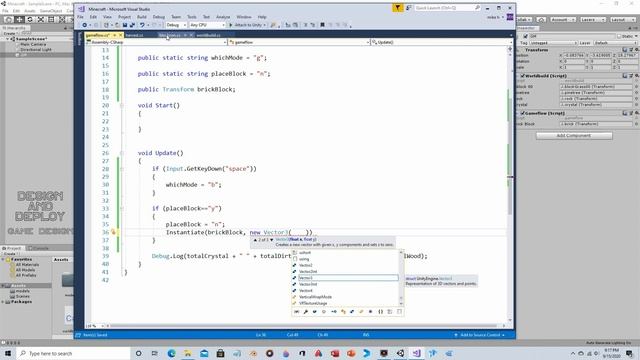Click the yellow notifications filter flag icon
Image resolution: width=640 pixels, height=360 pixels.
(x=398, y=8)
